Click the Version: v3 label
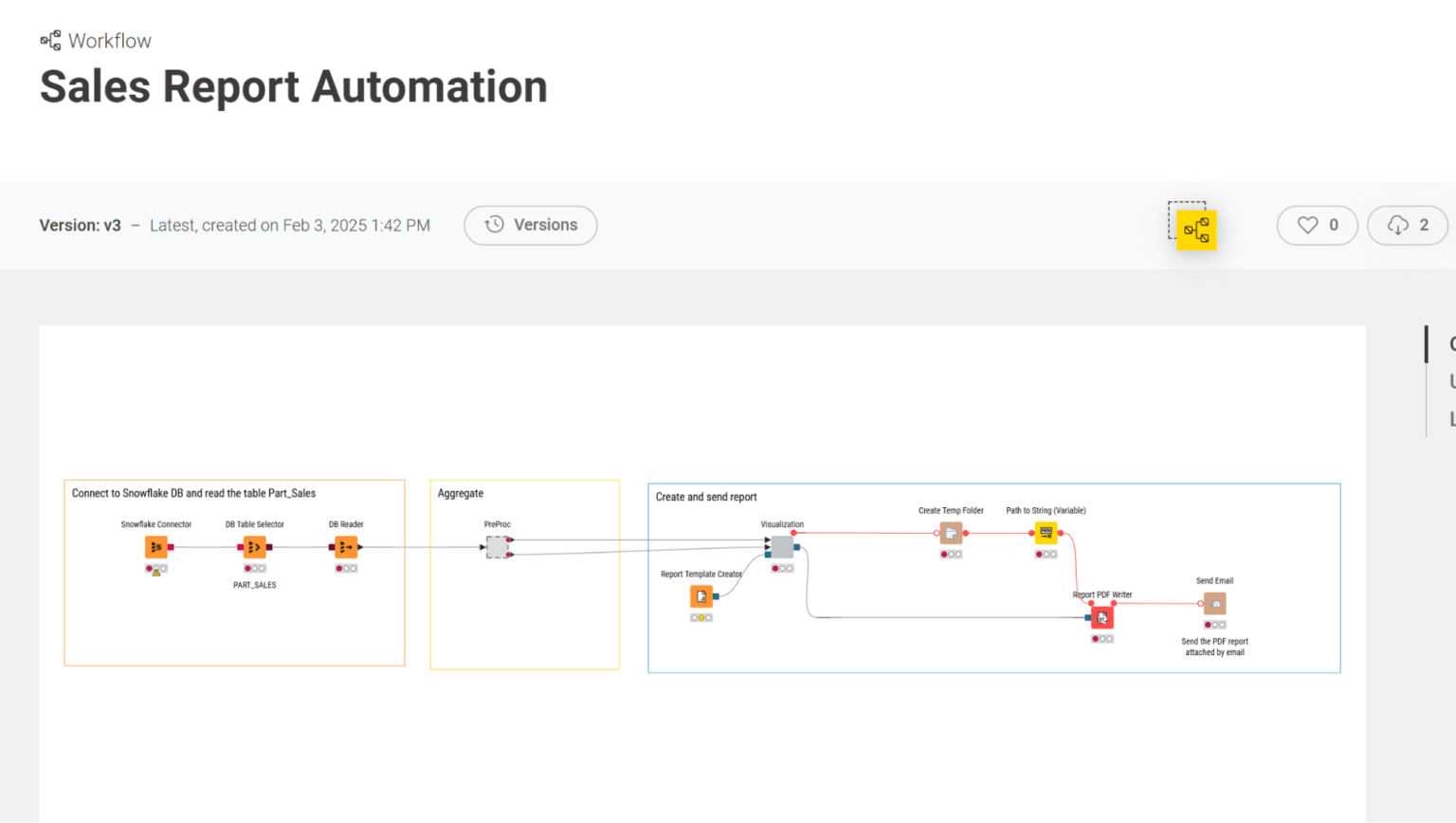The width and height of the screenshot is (1456, 823). click(x=80, y=226)
